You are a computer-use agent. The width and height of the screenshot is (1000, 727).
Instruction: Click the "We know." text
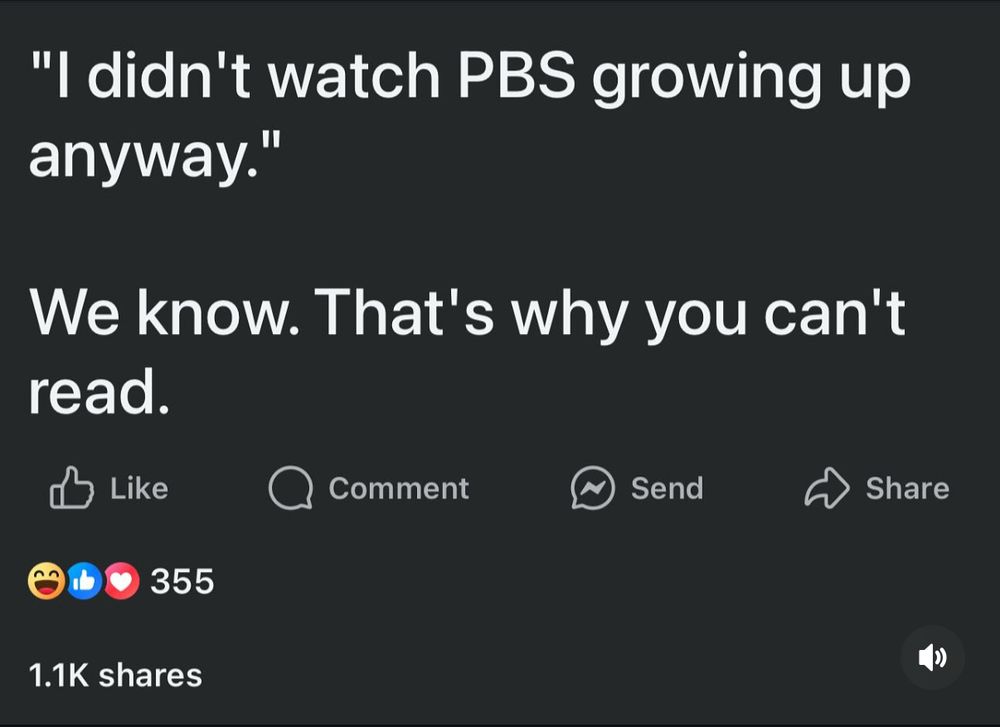(x=164, y=312)
